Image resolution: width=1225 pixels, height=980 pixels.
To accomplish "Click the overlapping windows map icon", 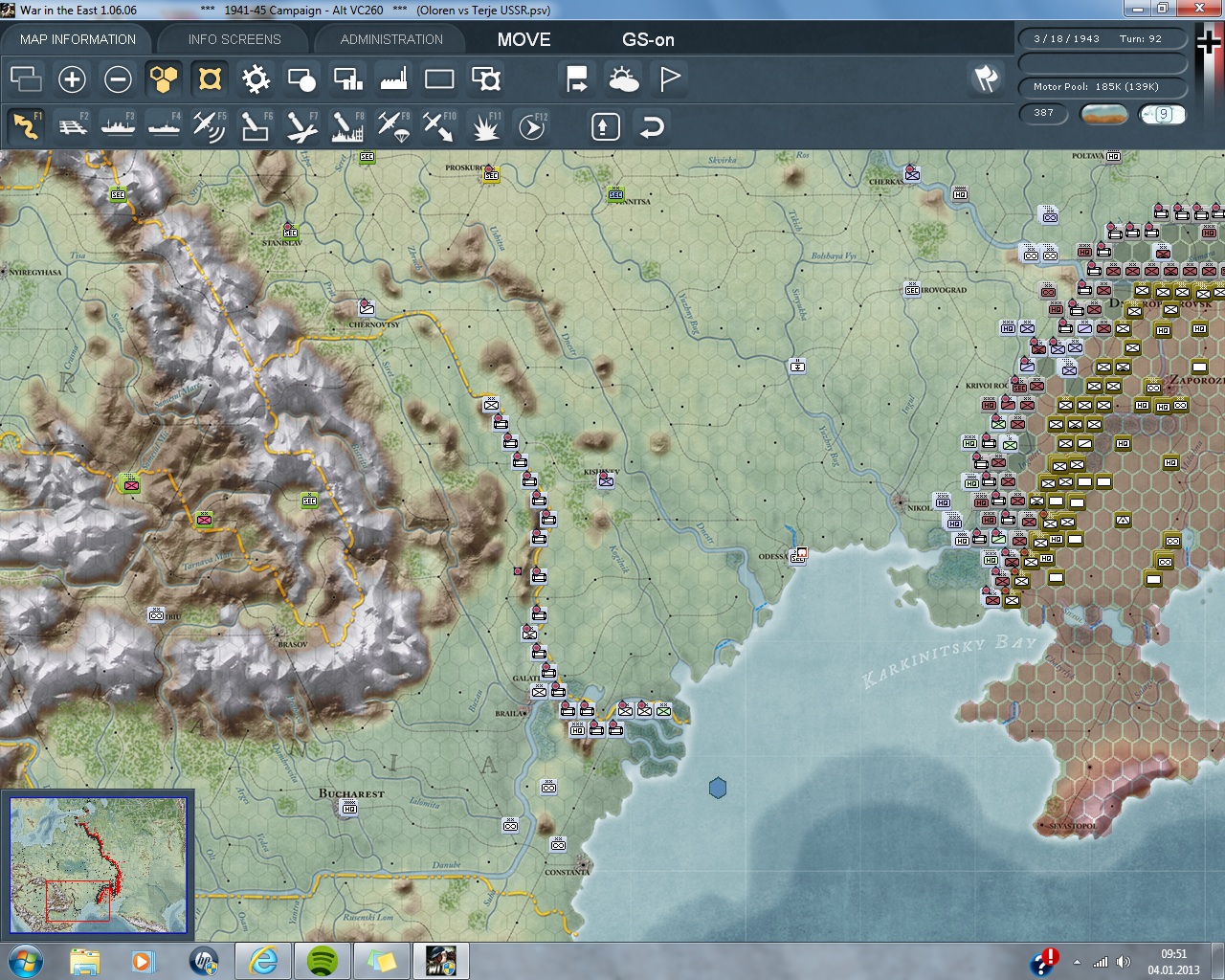I will pyautogui.click(x=26, y=78).
